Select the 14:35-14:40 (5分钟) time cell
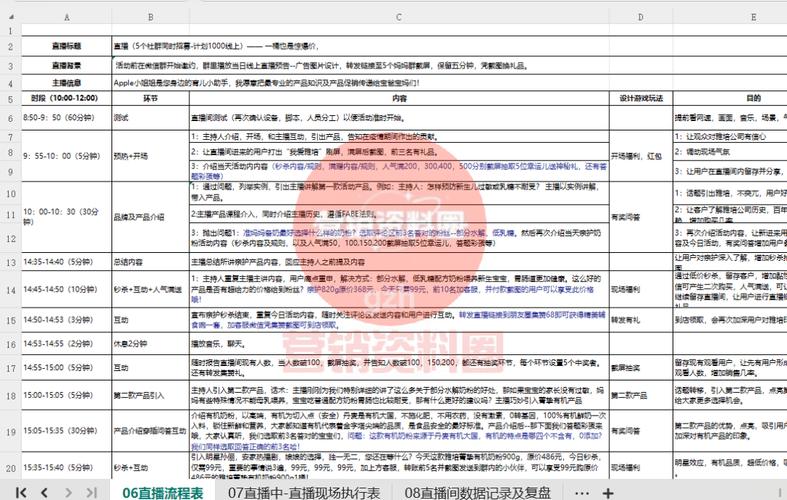 coord(66,262)
